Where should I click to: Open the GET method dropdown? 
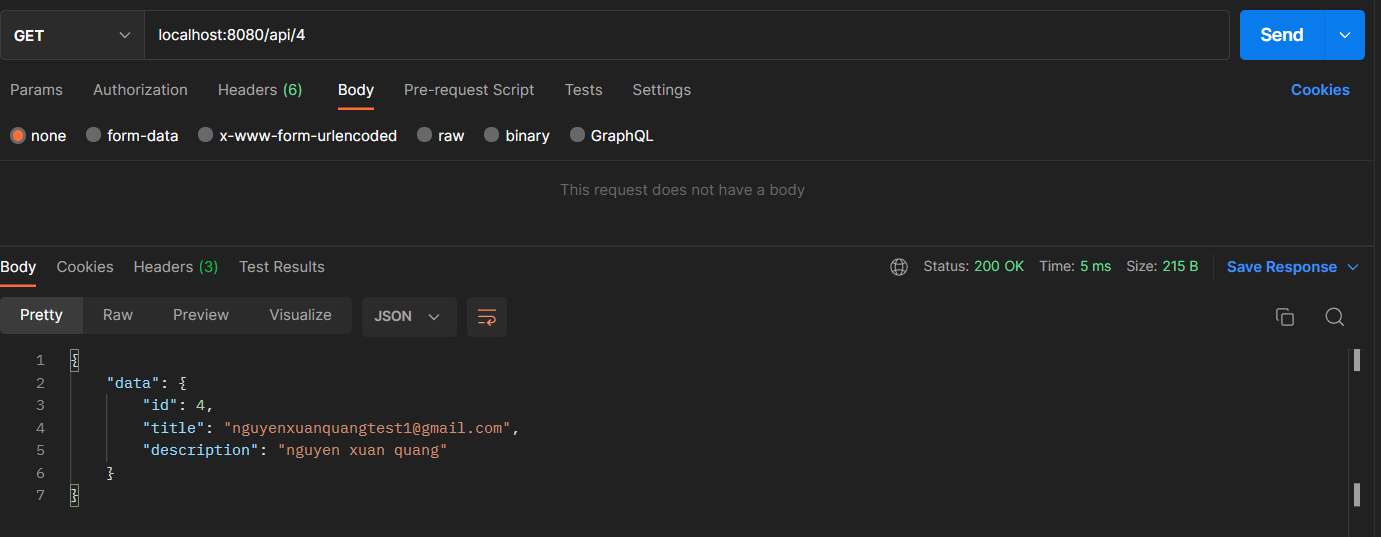click(72, 35)
